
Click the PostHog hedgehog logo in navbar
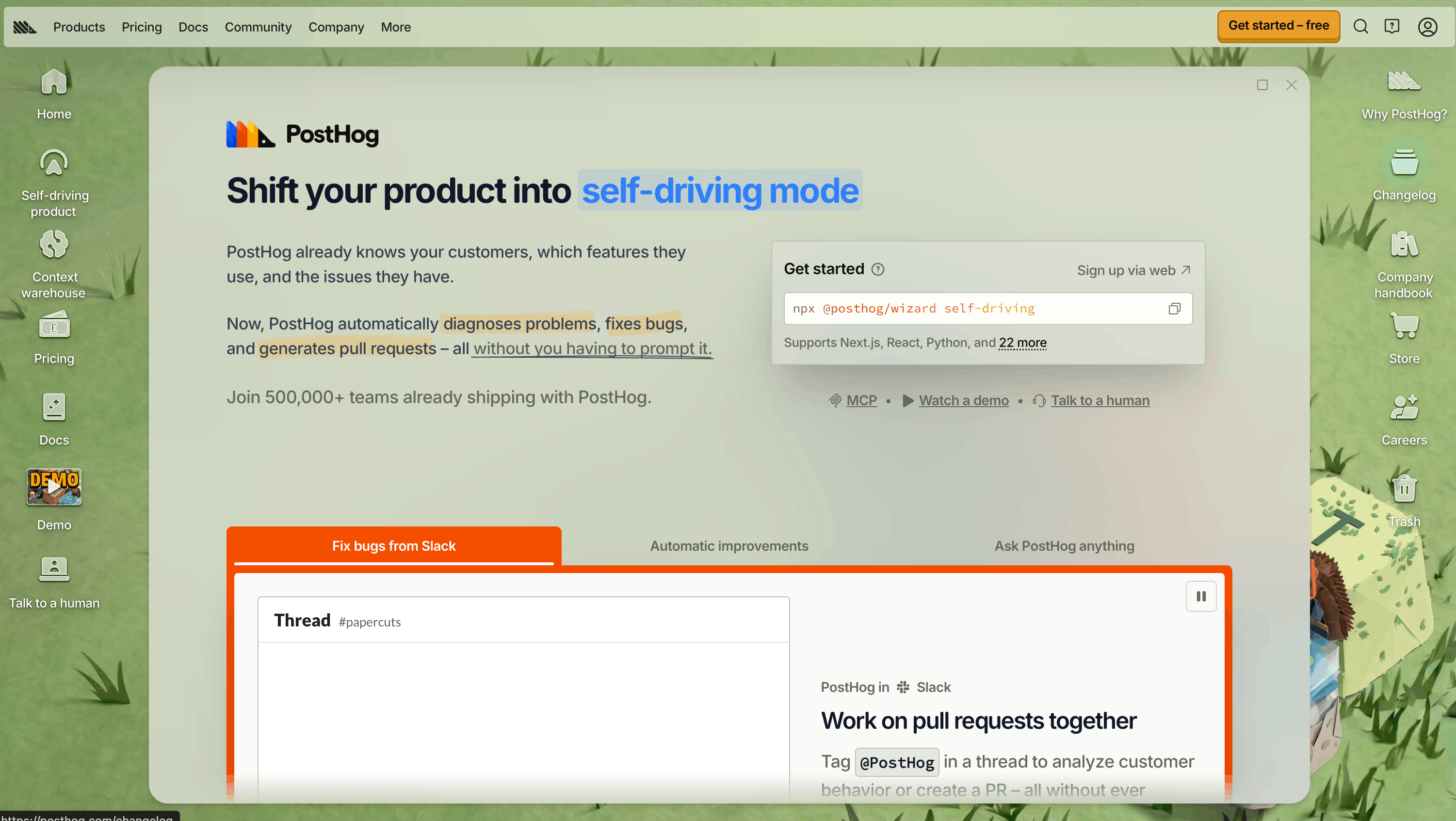25,27
